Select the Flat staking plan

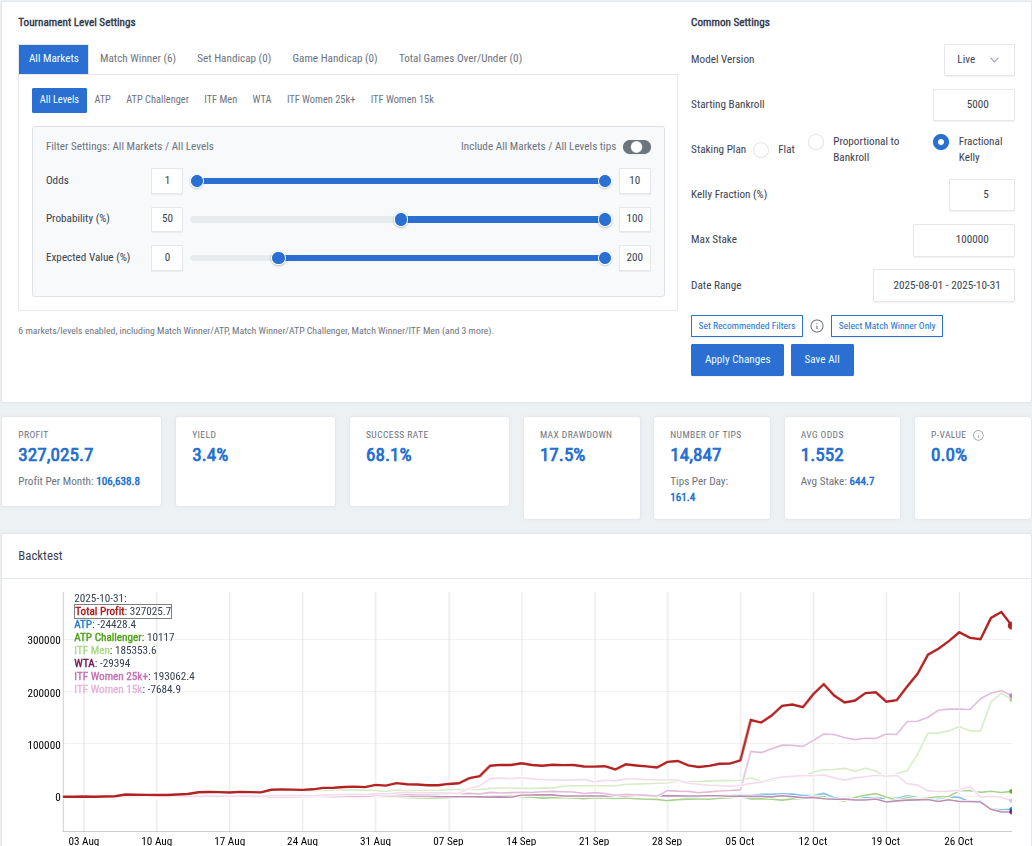point(763,148)
